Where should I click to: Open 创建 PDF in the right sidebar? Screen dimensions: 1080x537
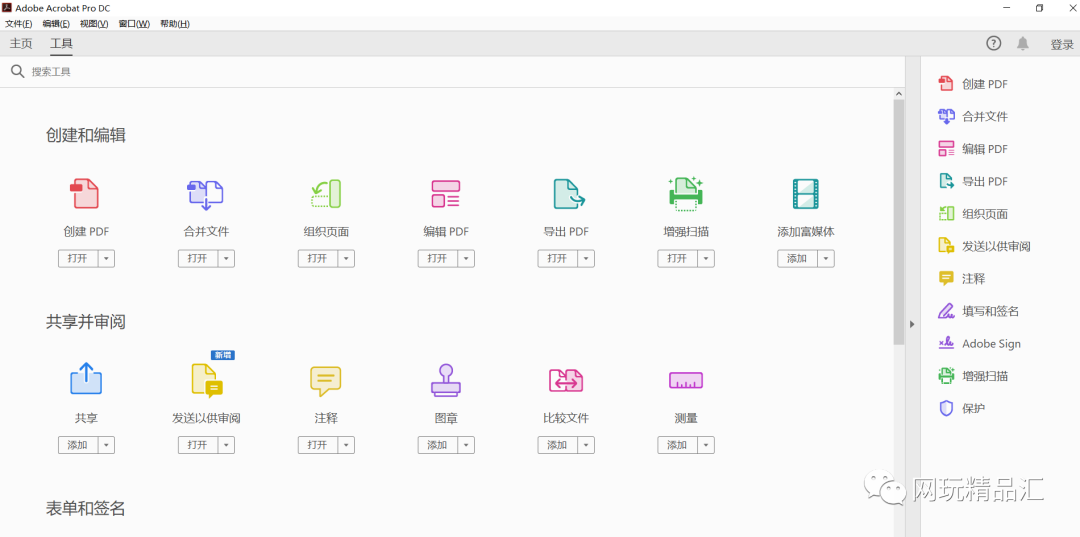973,84
